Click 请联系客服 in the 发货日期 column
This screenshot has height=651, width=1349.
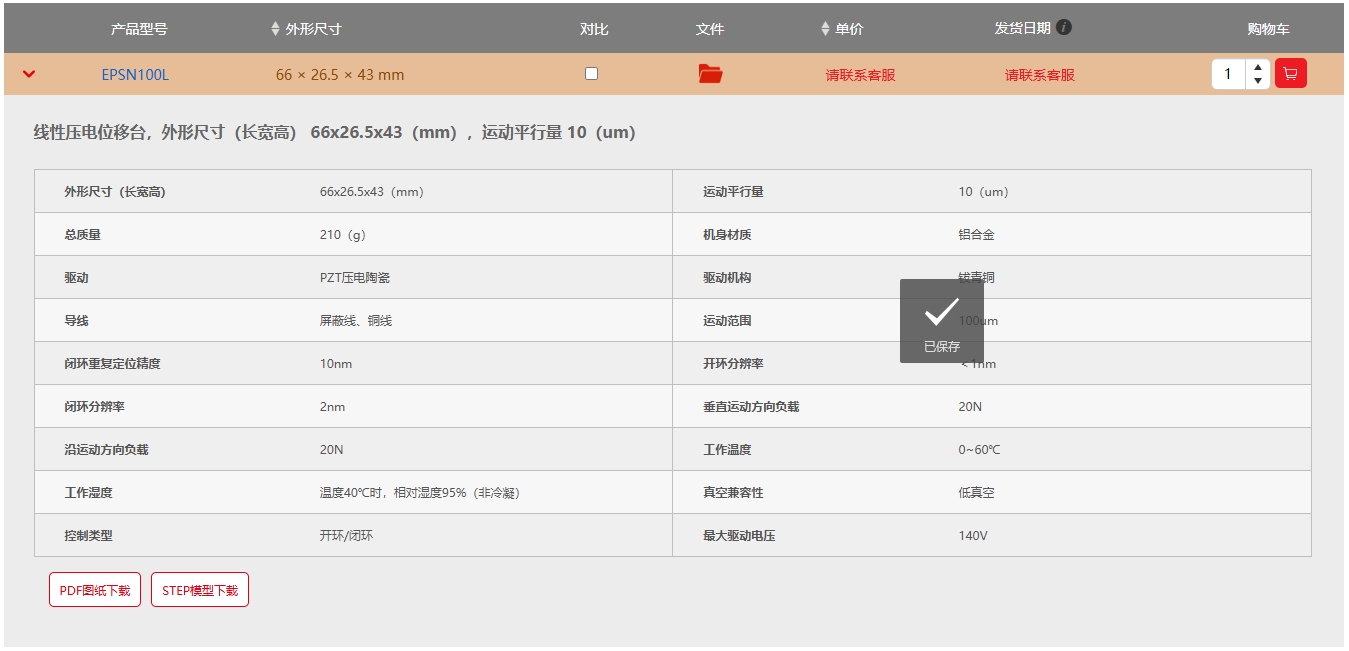(1039, 75)
